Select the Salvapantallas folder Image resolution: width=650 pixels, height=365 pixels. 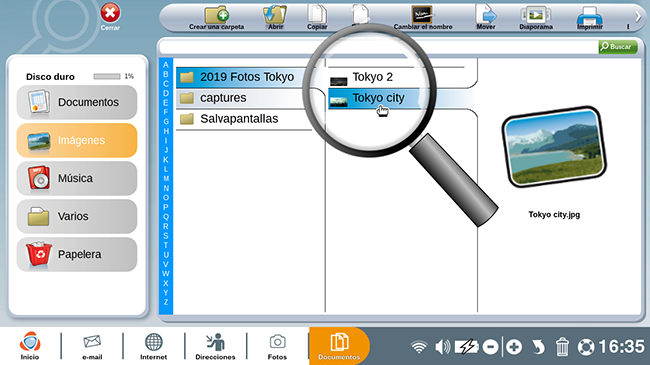[245, 119]
